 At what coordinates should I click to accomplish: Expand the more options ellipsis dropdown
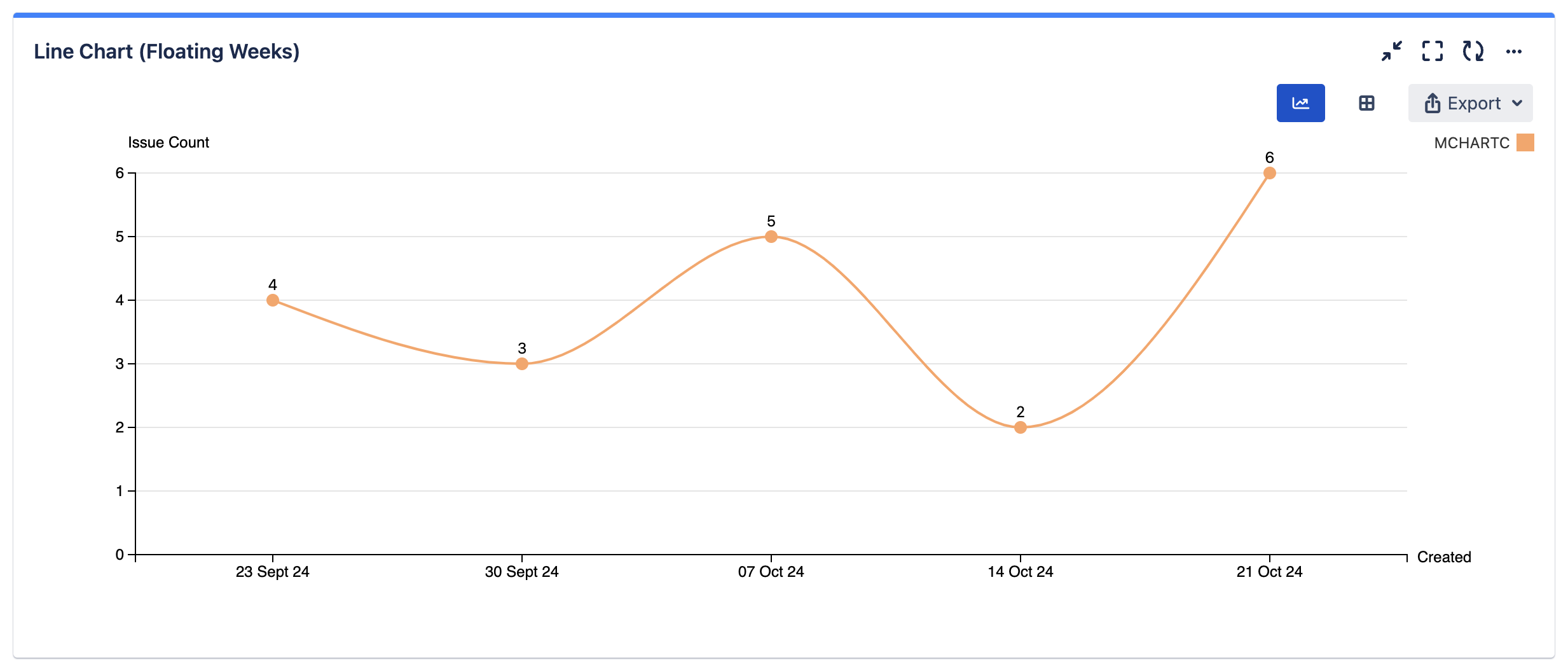click(x=1515, y=51)
